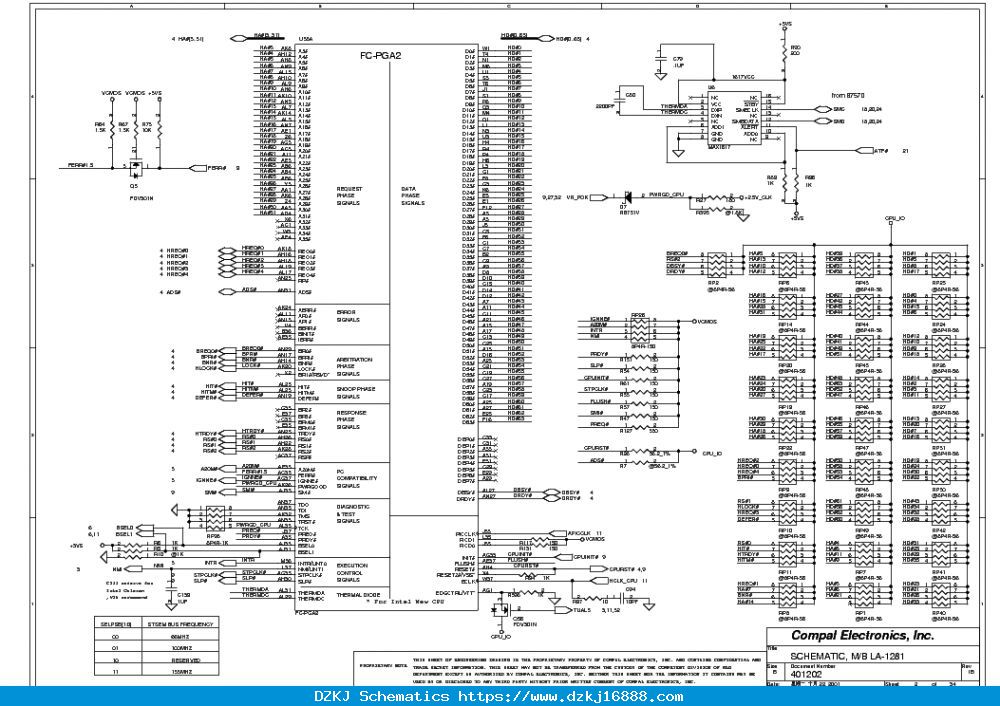Click the SCHEMATIC, M/B LA-1281 title text
This screenshot has height=706, width=1000.
click(x=847, y=656)
